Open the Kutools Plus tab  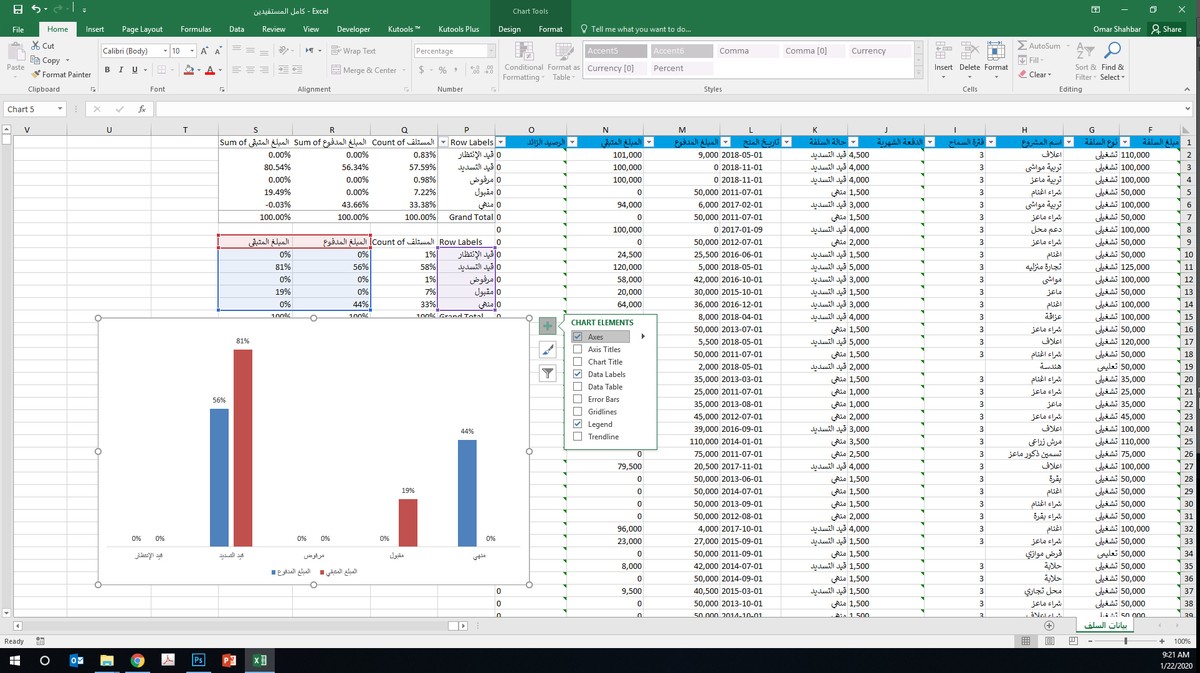[457, 29]
